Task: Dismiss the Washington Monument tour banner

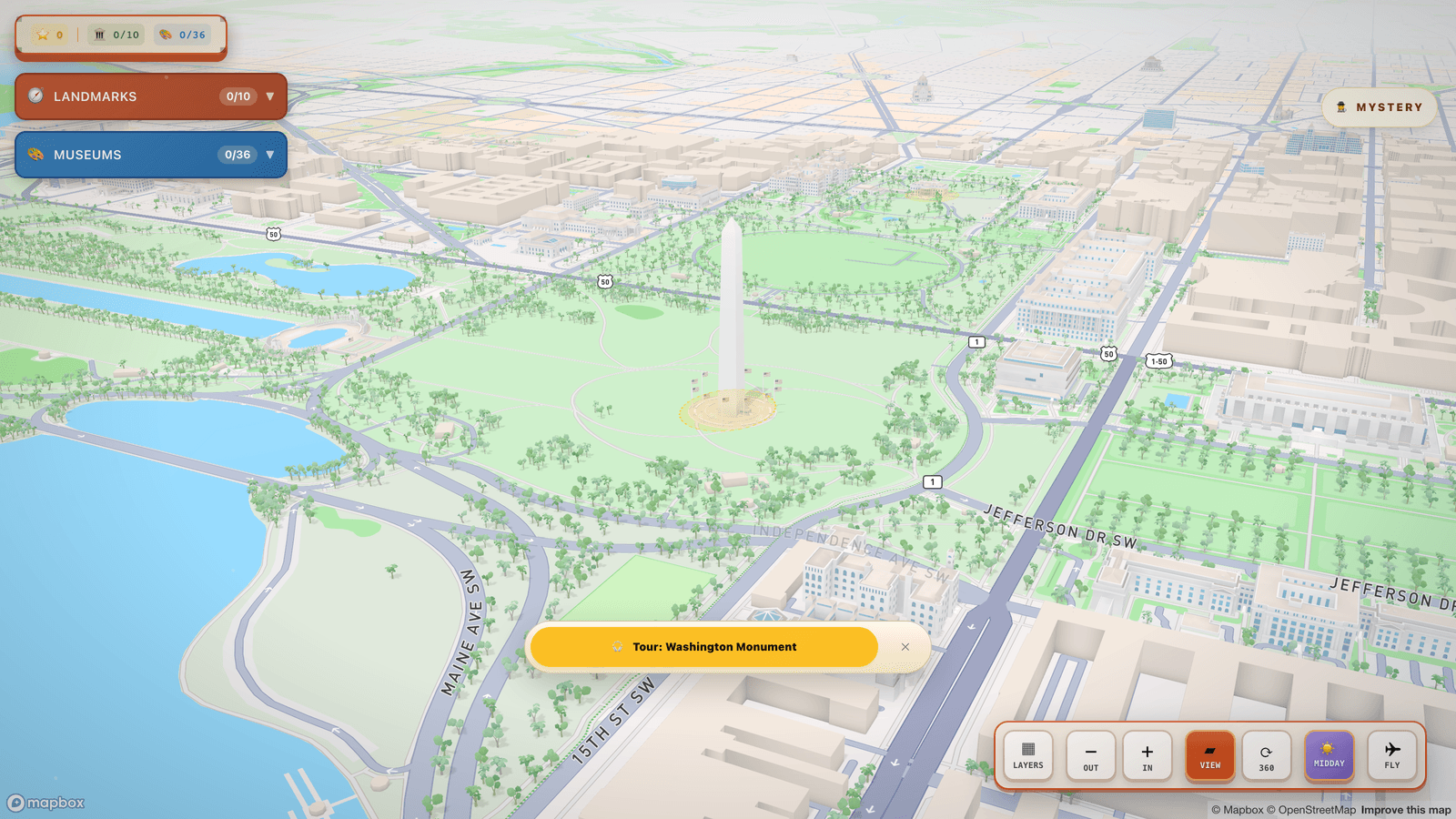Action: pyautogui.click(x=905, y=647)
